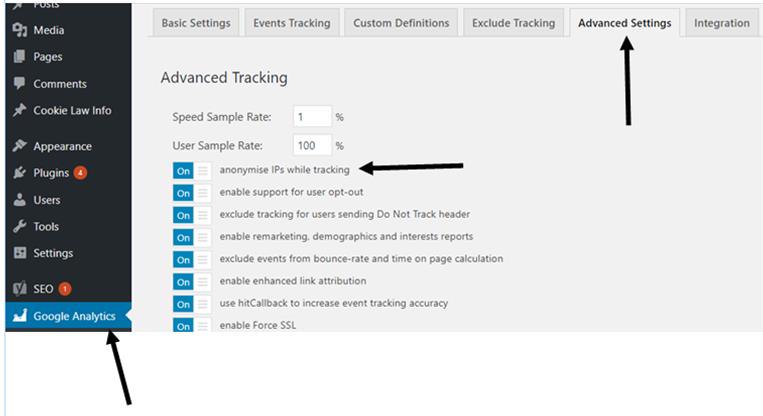
Task: Click the Pages sidebar icon
Action: coord(20,56)
